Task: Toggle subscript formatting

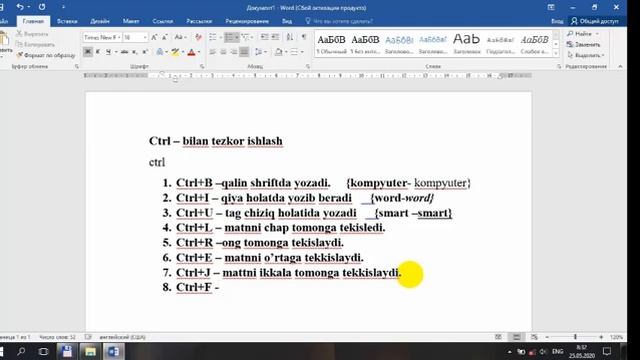Action: coord(135,52)
